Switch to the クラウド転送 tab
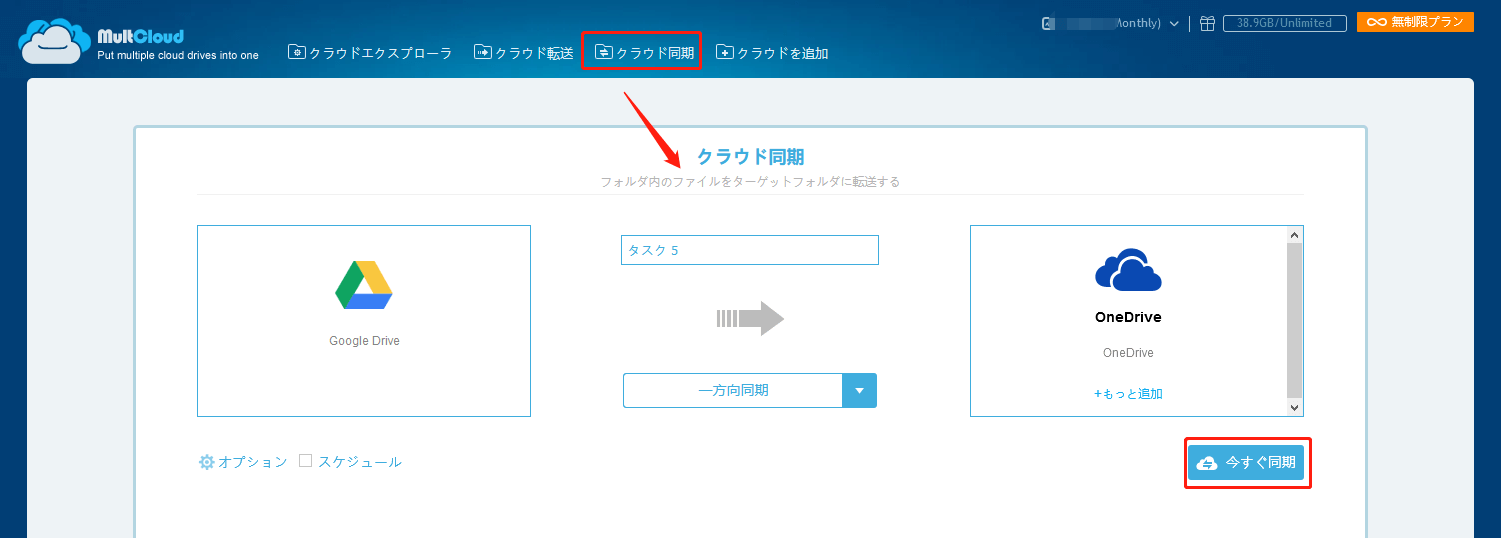This screenshot has height=538, width=1501. click(x=524, y=53)
